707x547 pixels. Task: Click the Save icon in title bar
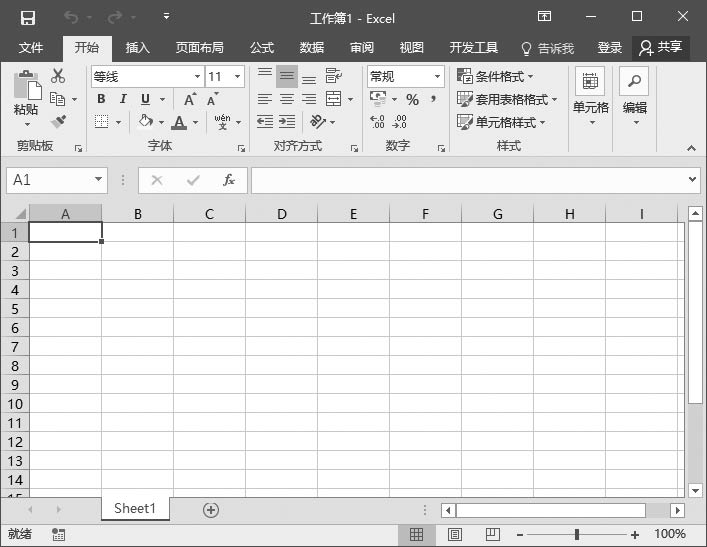(x=28, y=18)
